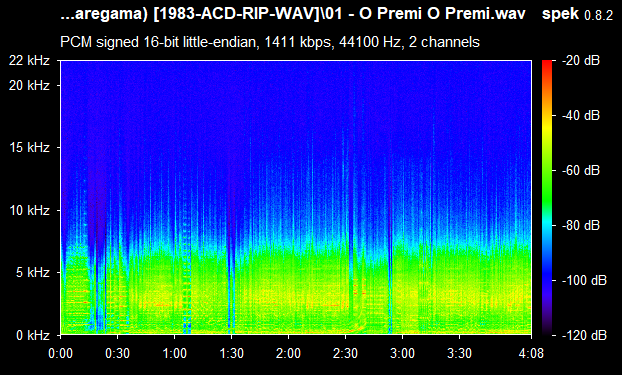Click the 22 kHz frequency axis label
Screen dimensions: 622x375
pos(29,61)
